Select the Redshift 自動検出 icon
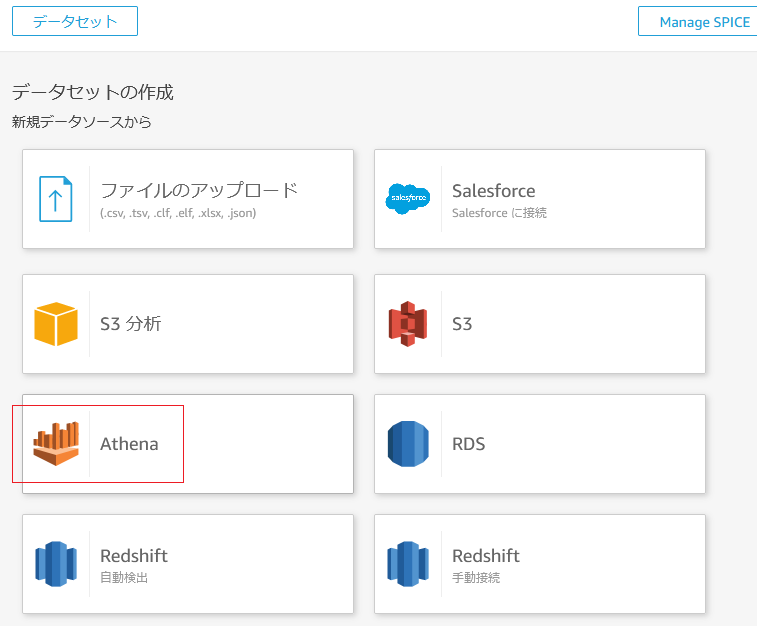 tap(56, 563)
